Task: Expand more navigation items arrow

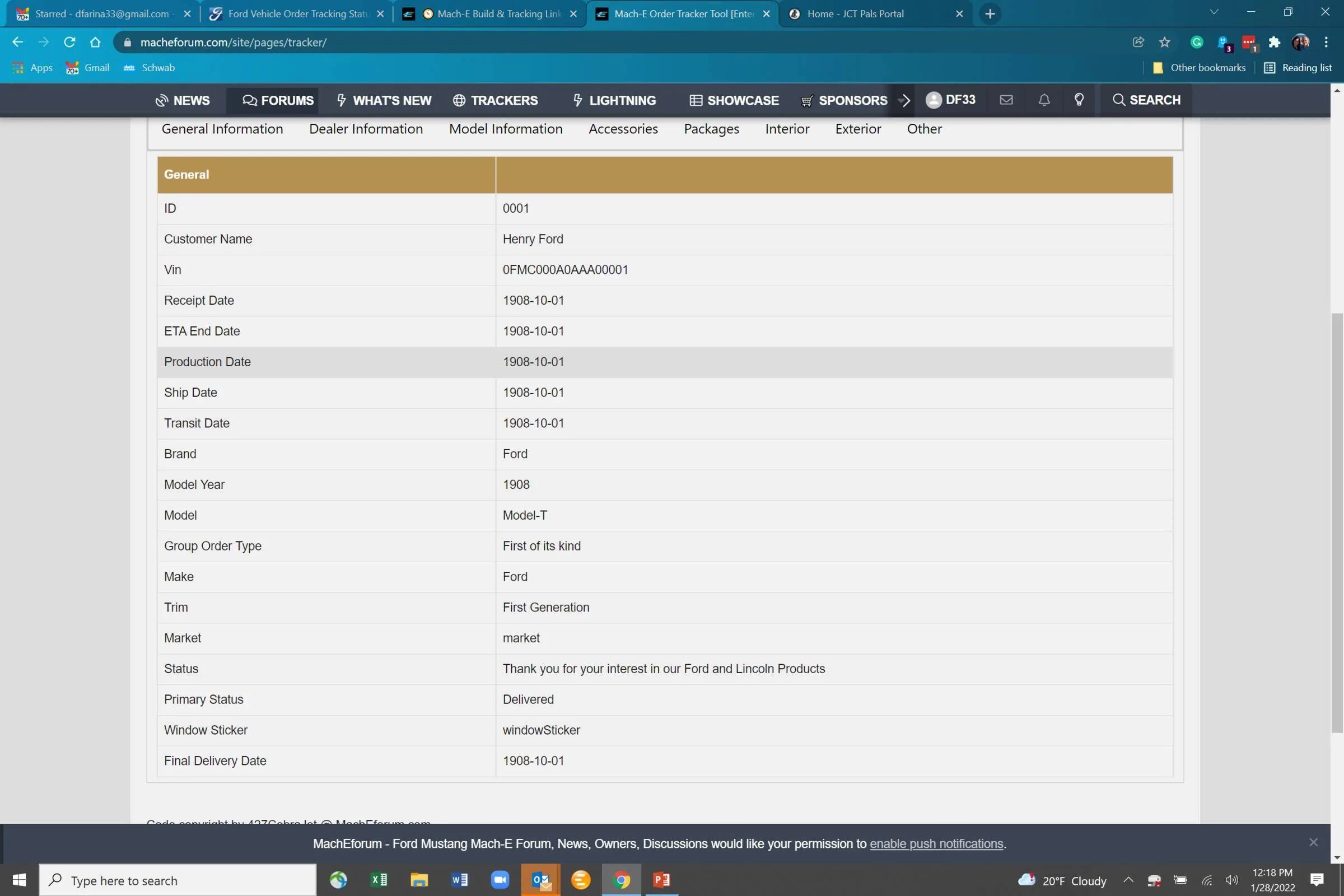Action: (904, 101)
